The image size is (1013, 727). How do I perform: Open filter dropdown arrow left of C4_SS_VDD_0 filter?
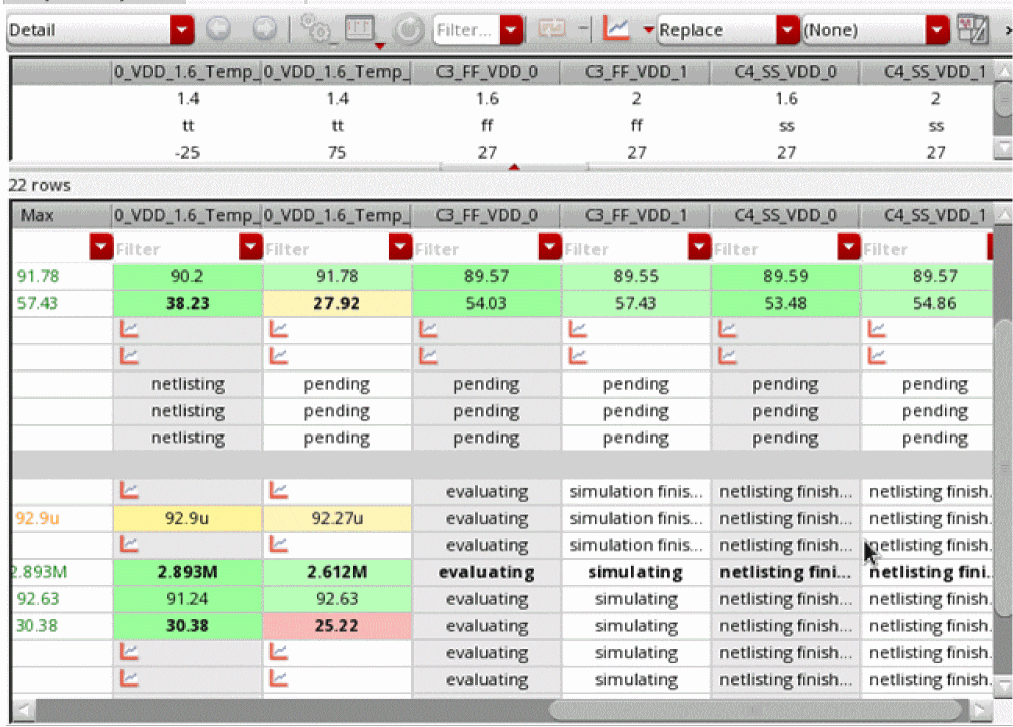(x=700, y=247)
